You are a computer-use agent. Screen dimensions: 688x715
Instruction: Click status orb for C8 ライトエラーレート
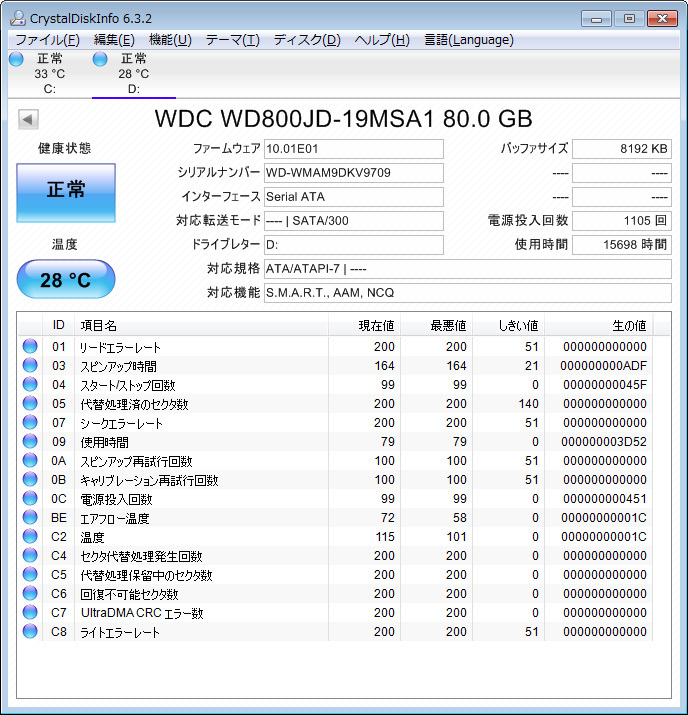pos(30,631)
